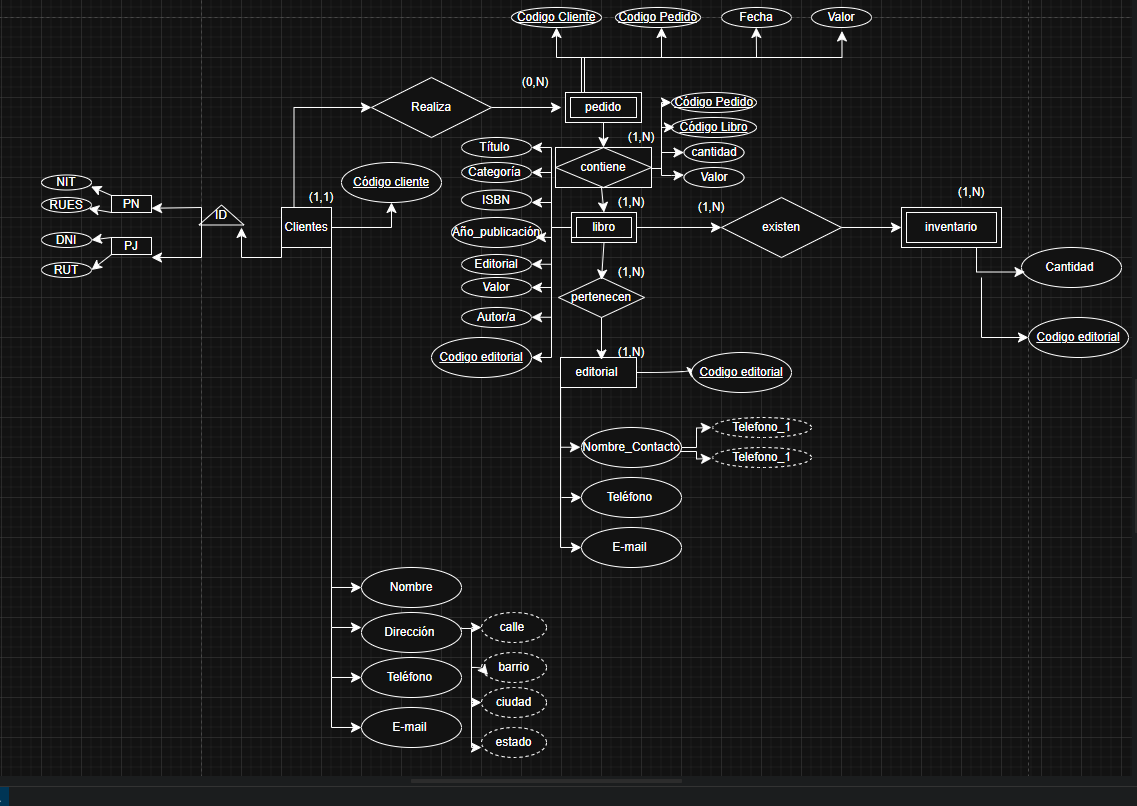This screenshot has height=806, width=1137.
Task: Select the PN rectangle
Action: pyautogui.click(x=131, y=204)
